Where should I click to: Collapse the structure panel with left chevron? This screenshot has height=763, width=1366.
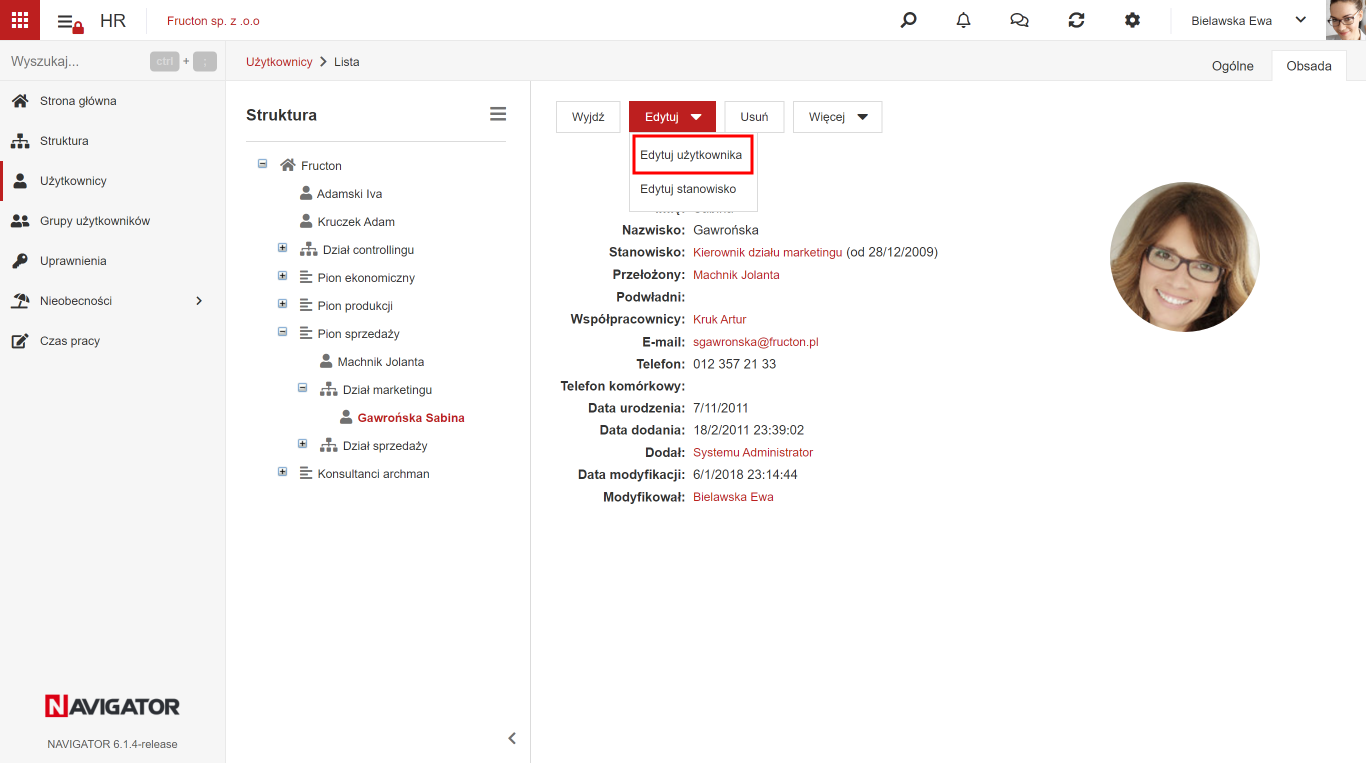point(512,738)
